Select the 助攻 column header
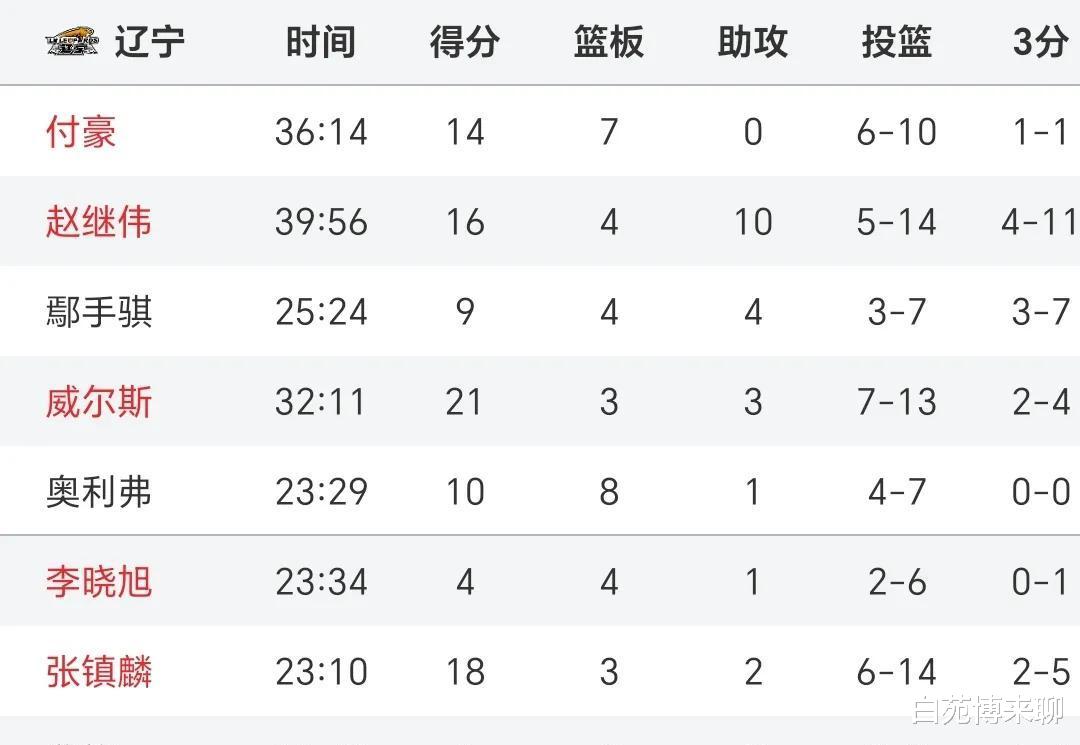 point(753,42)
